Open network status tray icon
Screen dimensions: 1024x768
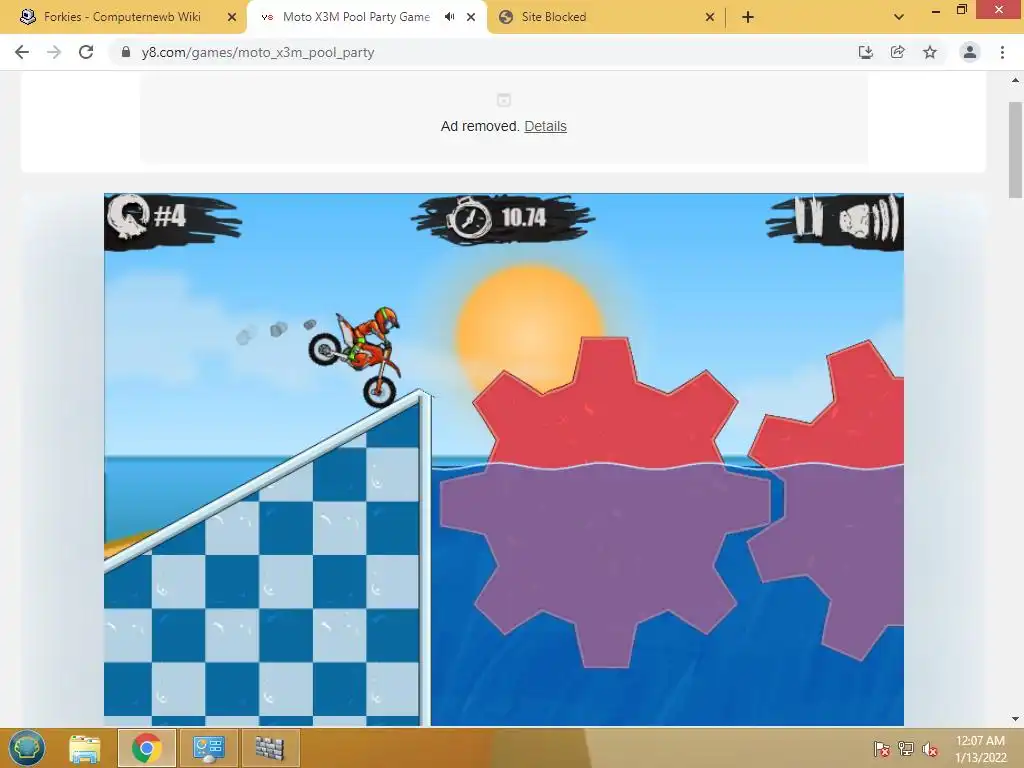(906, 749)
